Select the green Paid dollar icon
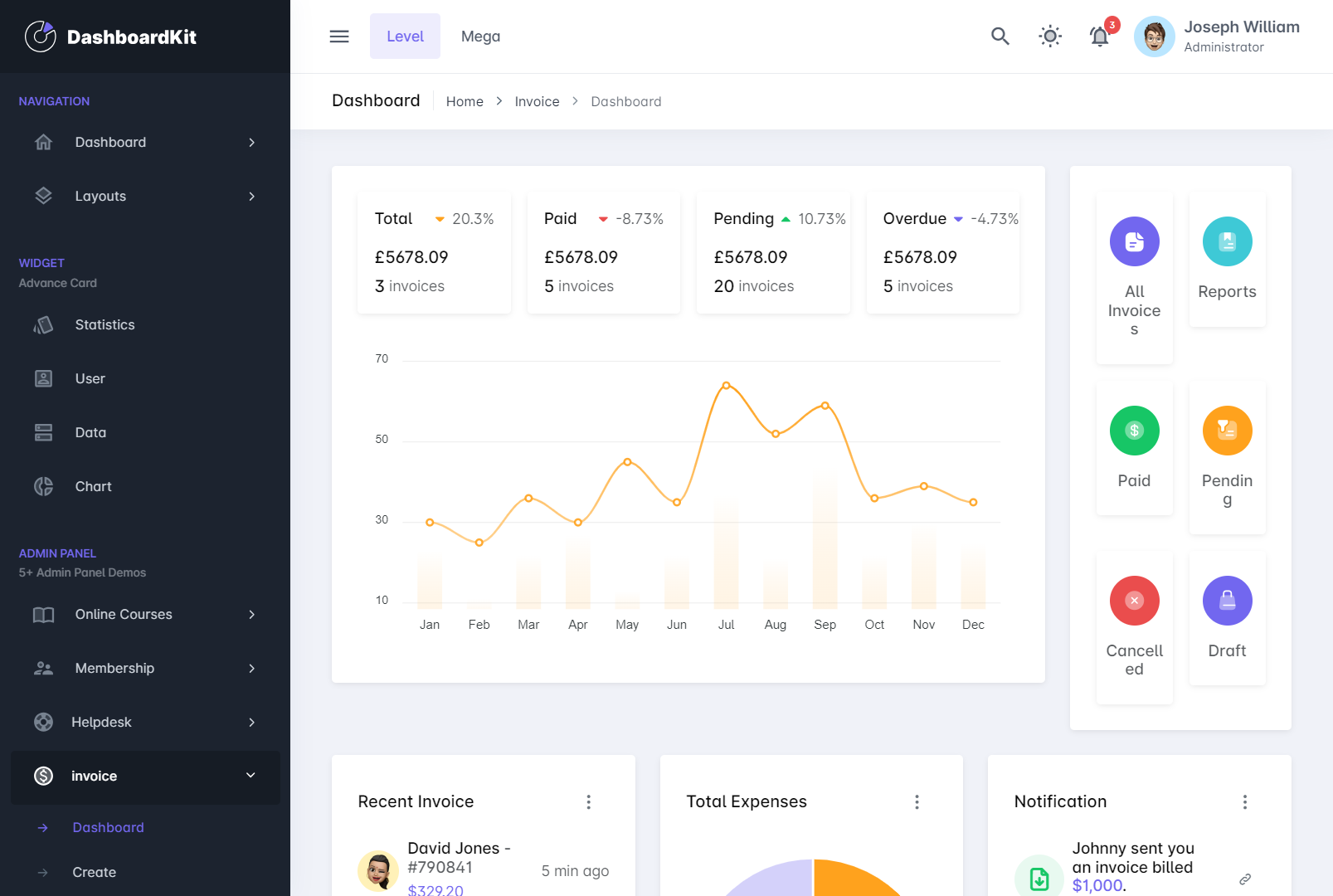Image resolution: width=1333 pixels, height=896 pixels. pyautogui.click(x=1134, y=431)
